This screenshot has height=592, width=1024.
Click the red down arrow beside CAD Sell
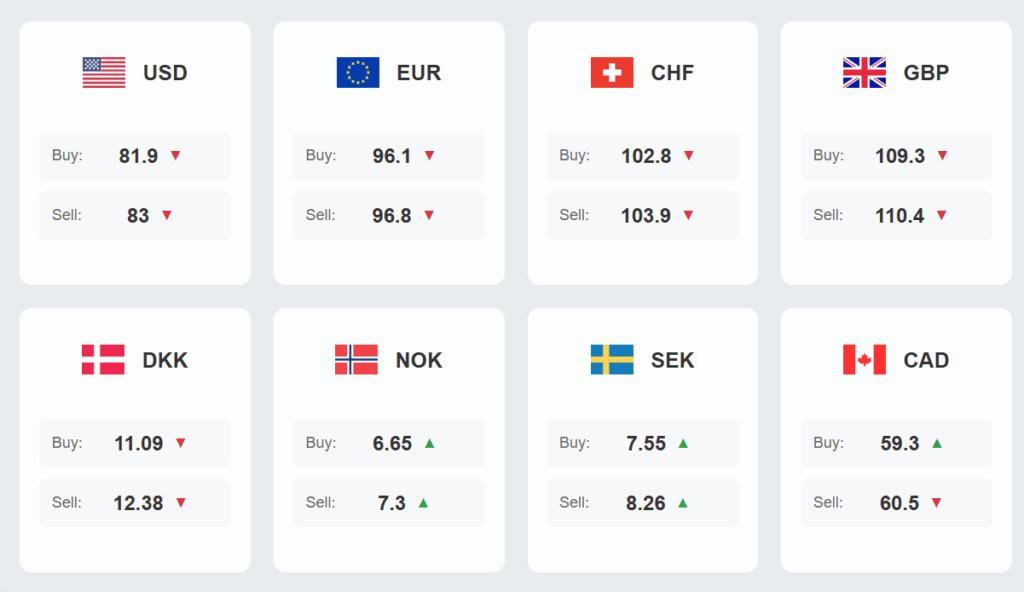[x=937, y=502]
